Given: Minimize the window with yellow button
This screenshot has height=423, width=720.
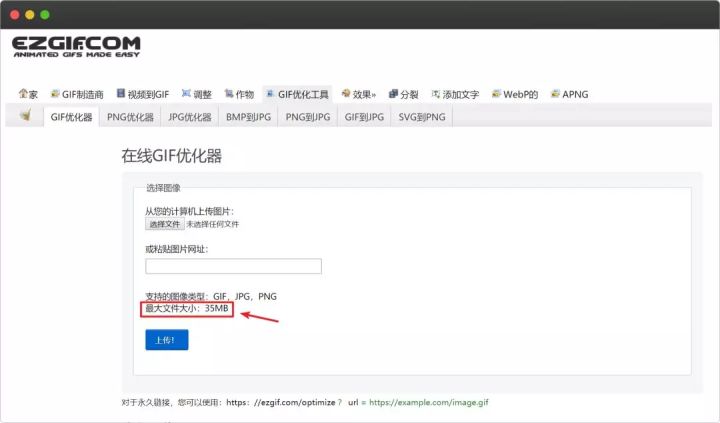Looking at the screenshot, I should (30, 15).
